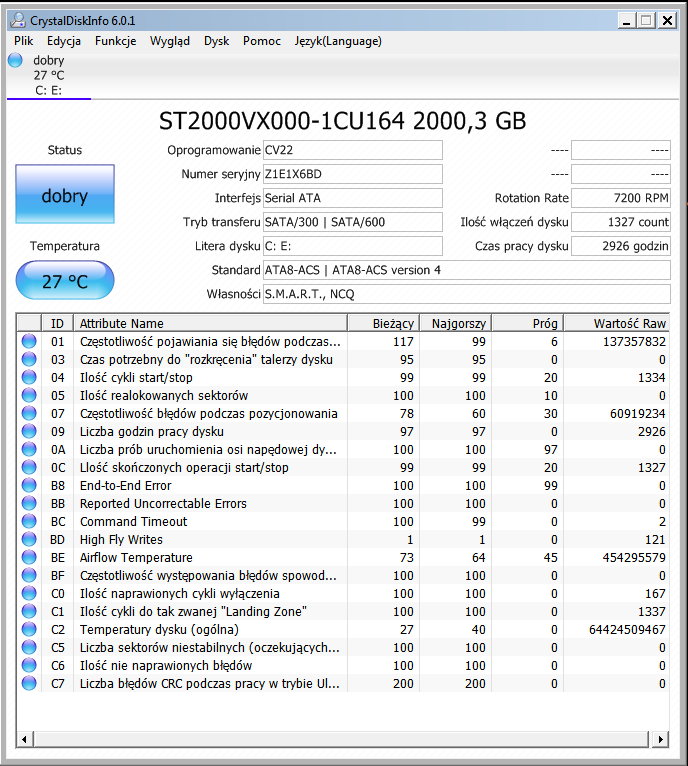The height and width of the screenshot is (766, 688).
Task: Click raw value 64424509467
Action: coord(627,629)
